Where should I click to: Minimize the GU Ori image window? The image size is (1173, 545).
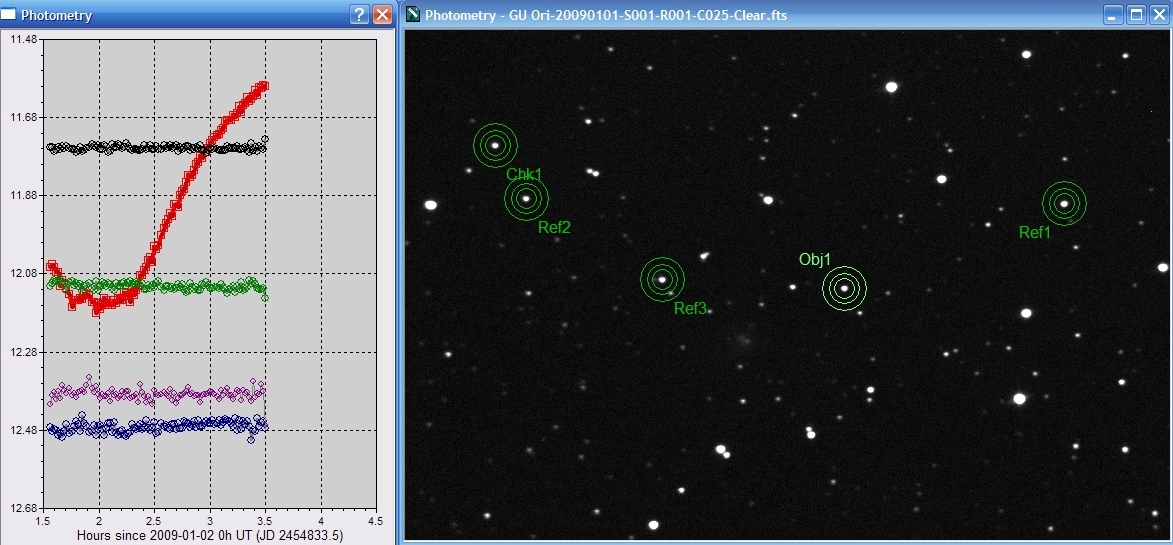pos(1113,15)
